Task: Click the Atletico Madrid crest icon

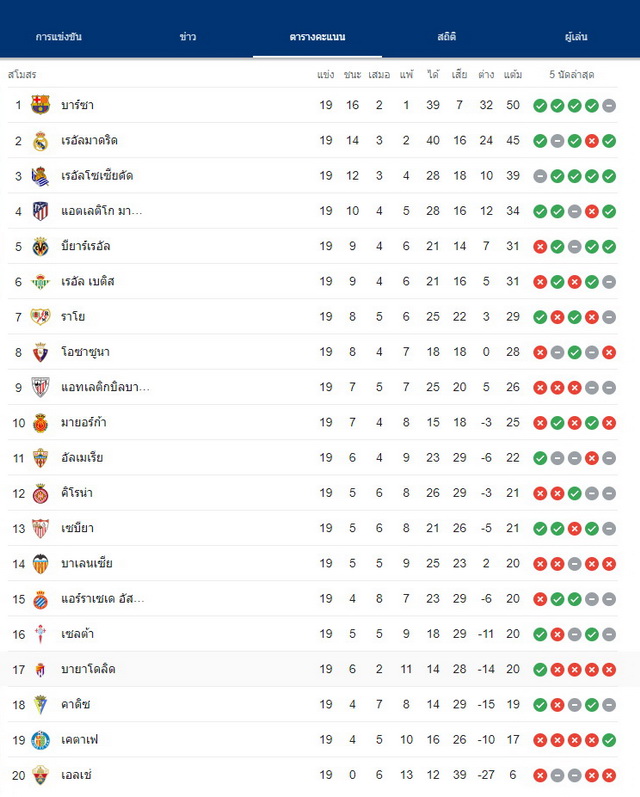Action: [40, 211]
